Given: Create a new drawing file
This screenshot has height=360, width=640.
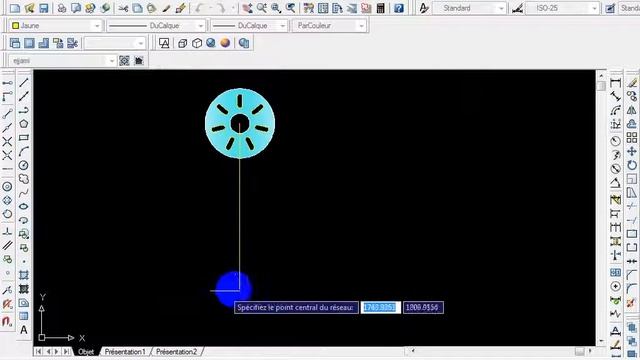Looking at the screenshot, I should 15,8.
